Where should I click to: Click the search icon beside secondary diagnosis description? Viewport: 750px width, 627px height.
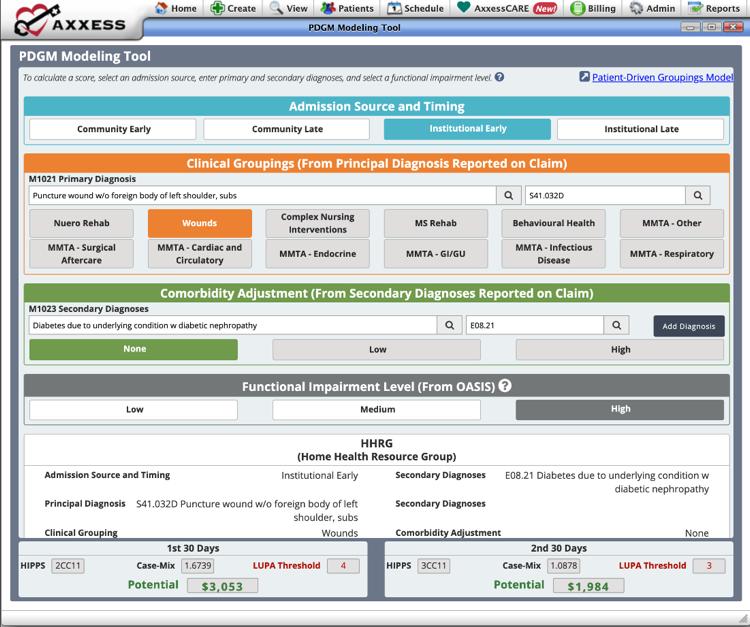click(x=450, y=325)
